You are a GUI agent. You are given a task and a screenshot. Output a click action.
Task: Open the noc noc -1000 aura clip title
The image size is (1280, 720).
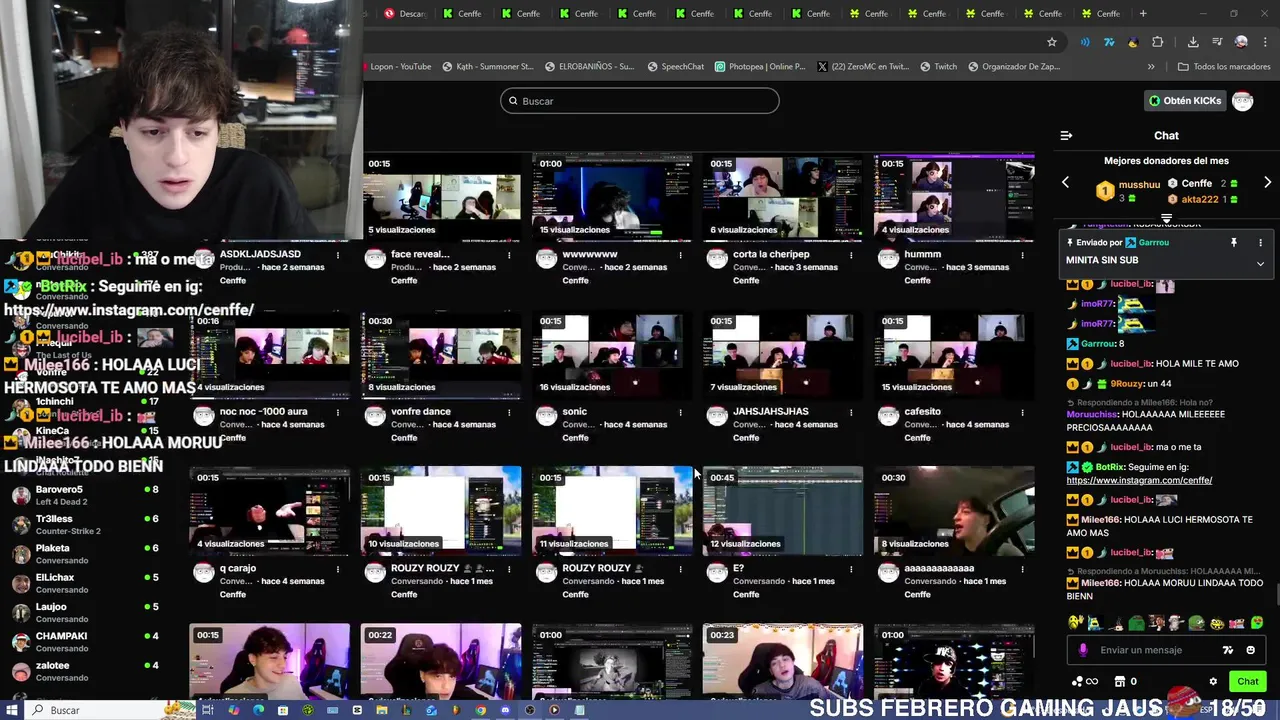click(263, 412)
